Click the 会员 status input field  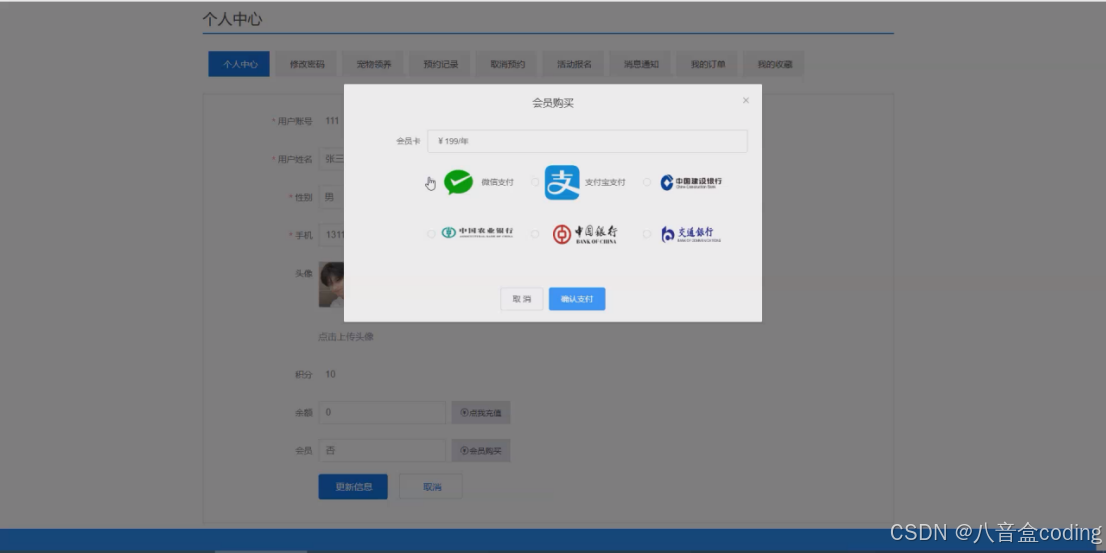tap(382, 451)
